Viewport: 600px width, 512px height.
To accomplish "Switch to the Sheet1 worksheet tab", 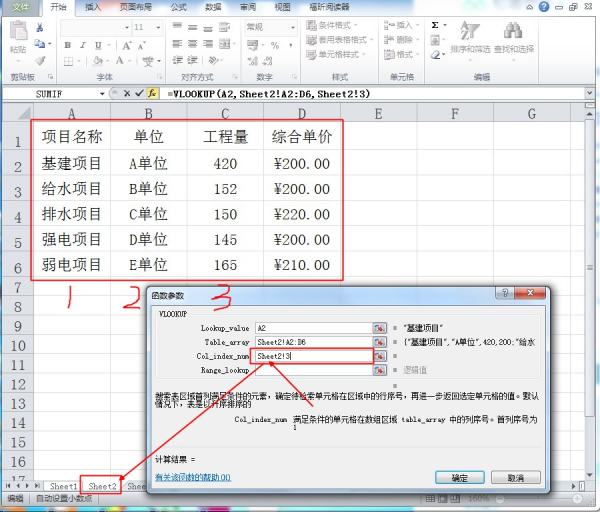I will coord(63,486).
